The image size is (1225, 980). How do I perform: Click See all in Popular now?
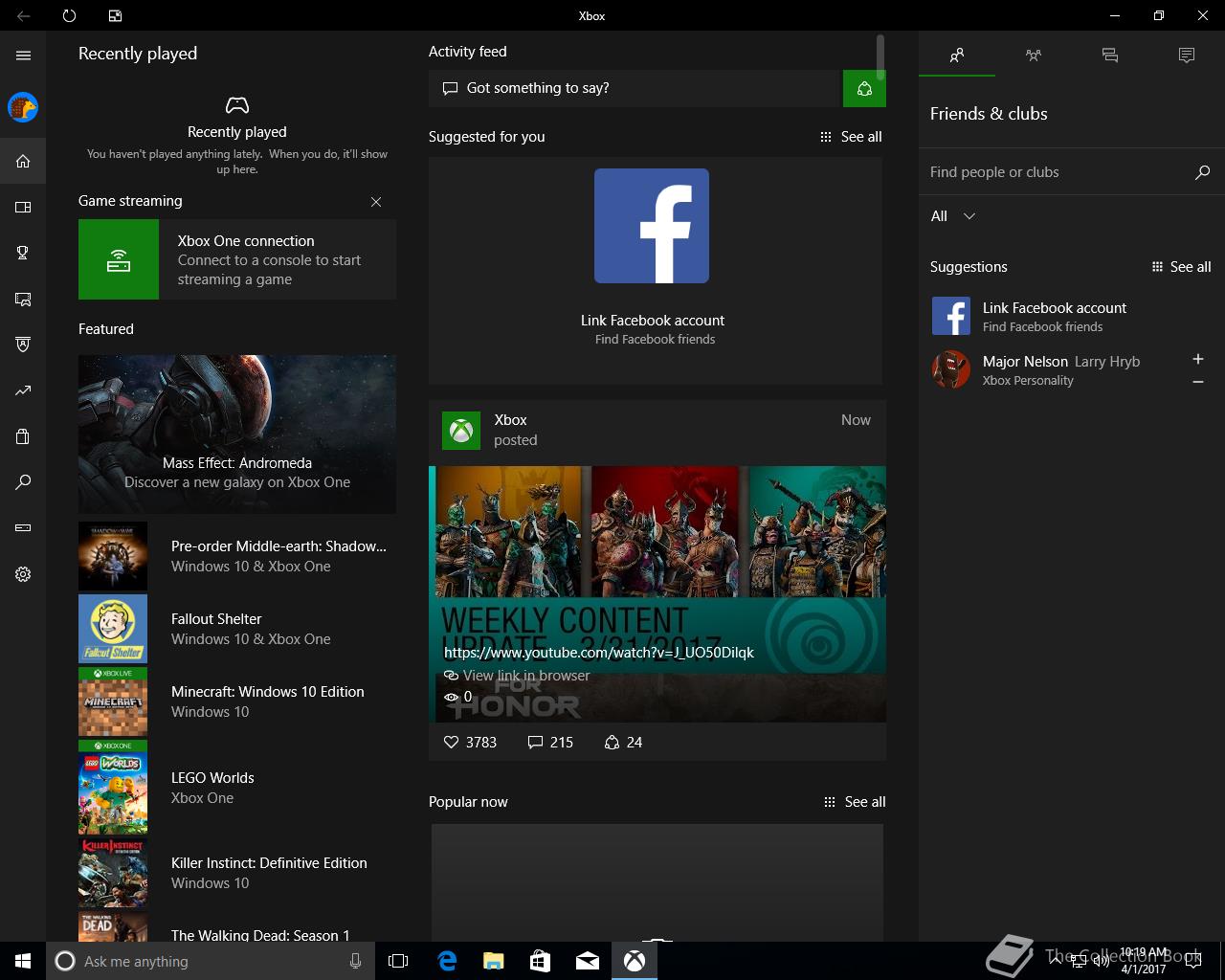click(855, 802)
